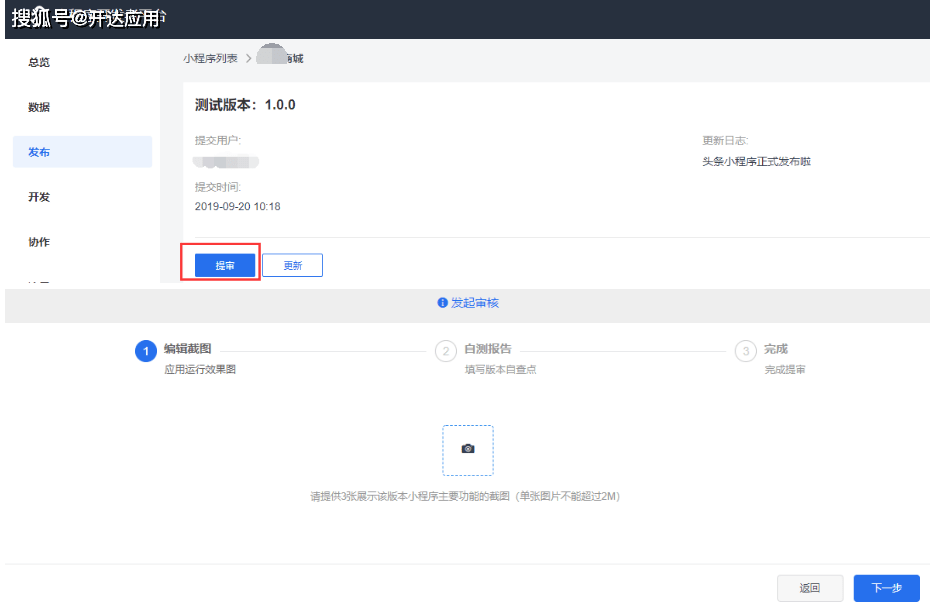930x612 pixels.
Task: Open the 总览 overview menu item
Action: [x=39, y=62]
